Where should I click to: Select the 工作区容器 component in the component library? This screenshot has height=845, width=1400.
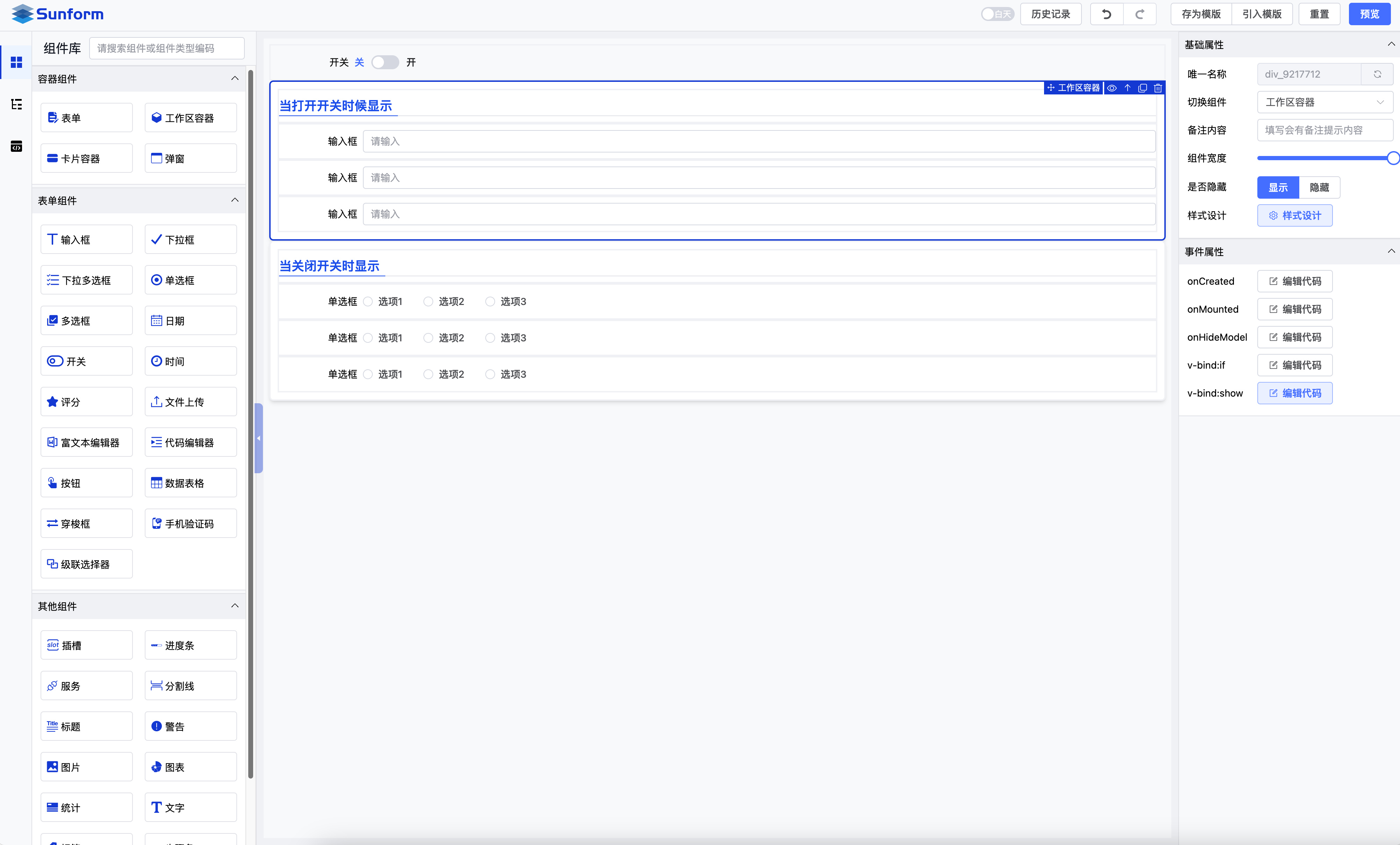pyautogui.click(x=190, y=118)
